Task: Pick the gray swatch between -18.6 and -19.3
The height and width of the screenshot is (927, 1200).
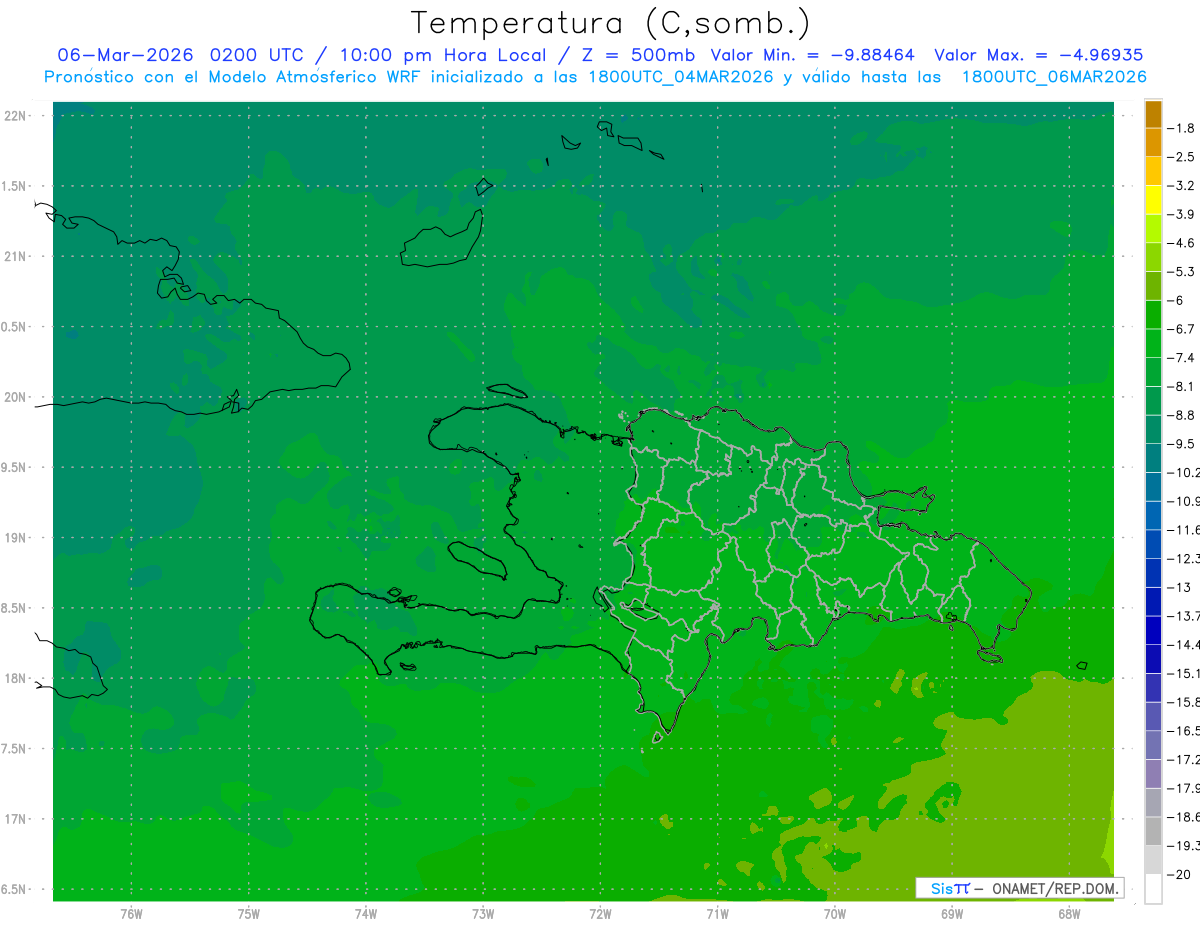Action: point(1153,831)
